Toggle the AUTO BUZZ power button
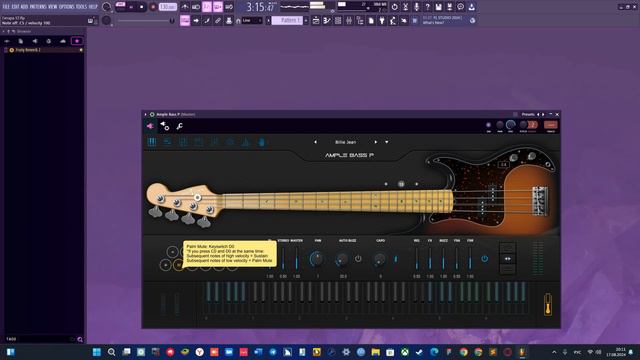This screenshot has width=640, height=360. tap(358, 259)
